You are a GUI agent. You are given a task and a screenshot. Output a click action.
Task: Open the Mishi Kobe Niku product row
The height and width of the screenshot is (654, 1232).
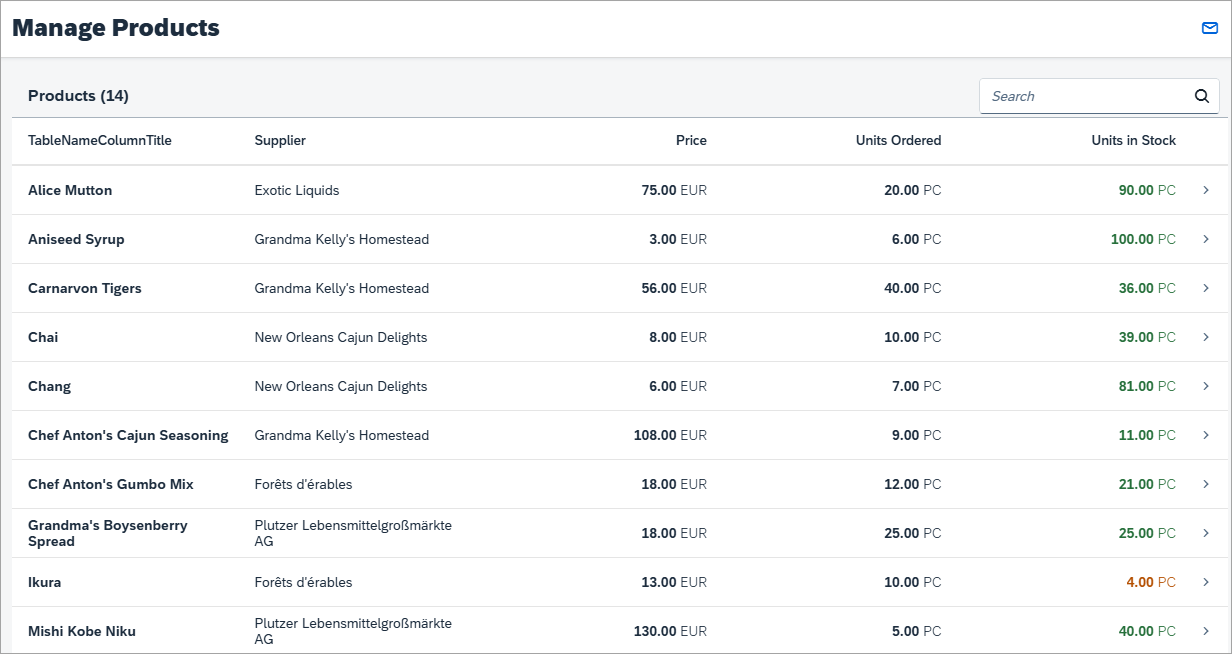pyautogui.click(x=620, y=630)
